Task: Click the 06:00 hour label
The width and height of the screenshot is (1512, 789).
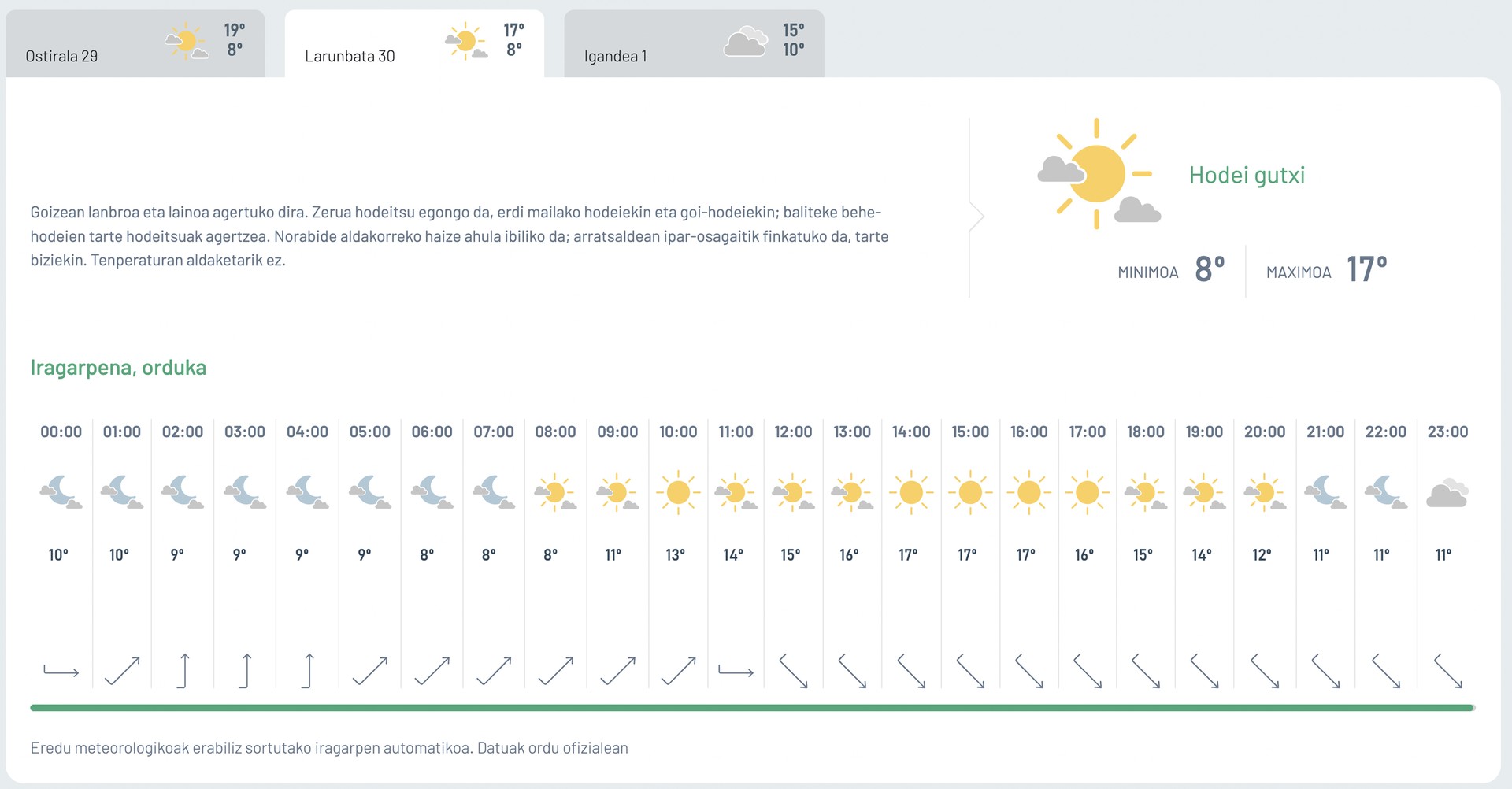Action: pyautogui.click(x=432, y=432)
